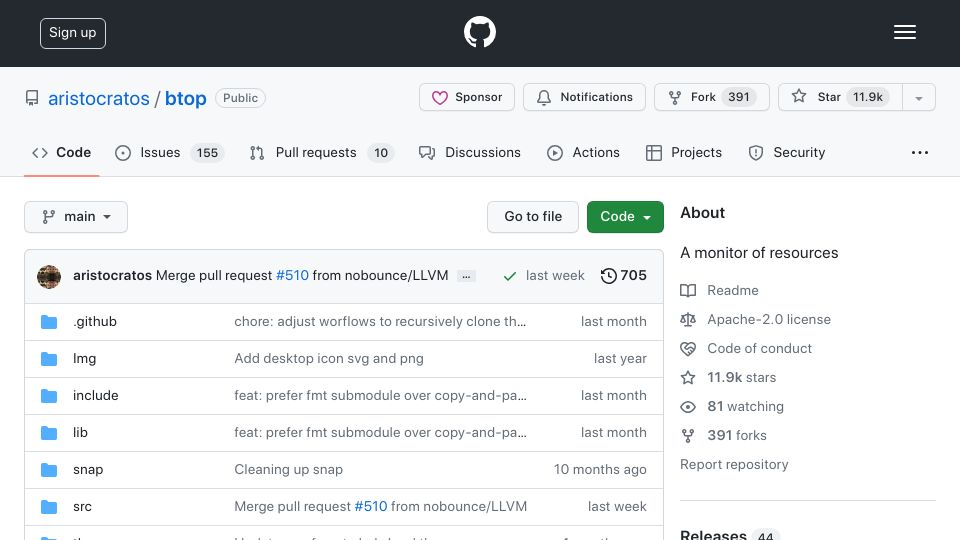Screen dimensions: 960x540
Task: Expand commit message ellipsis button
Action: click(466, 277)
